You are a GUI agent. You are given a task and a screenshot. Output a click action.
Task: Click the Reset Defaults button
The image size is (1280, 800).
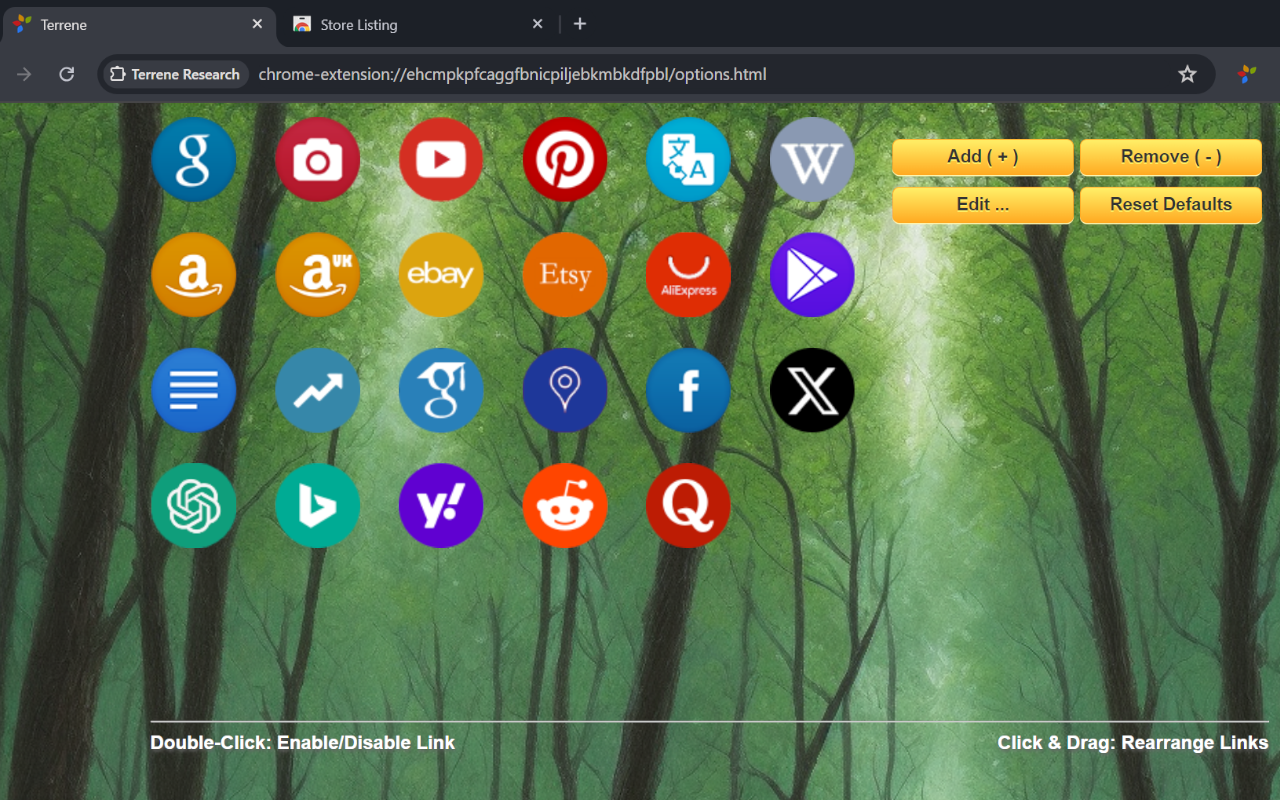(x=1171, y=205)
